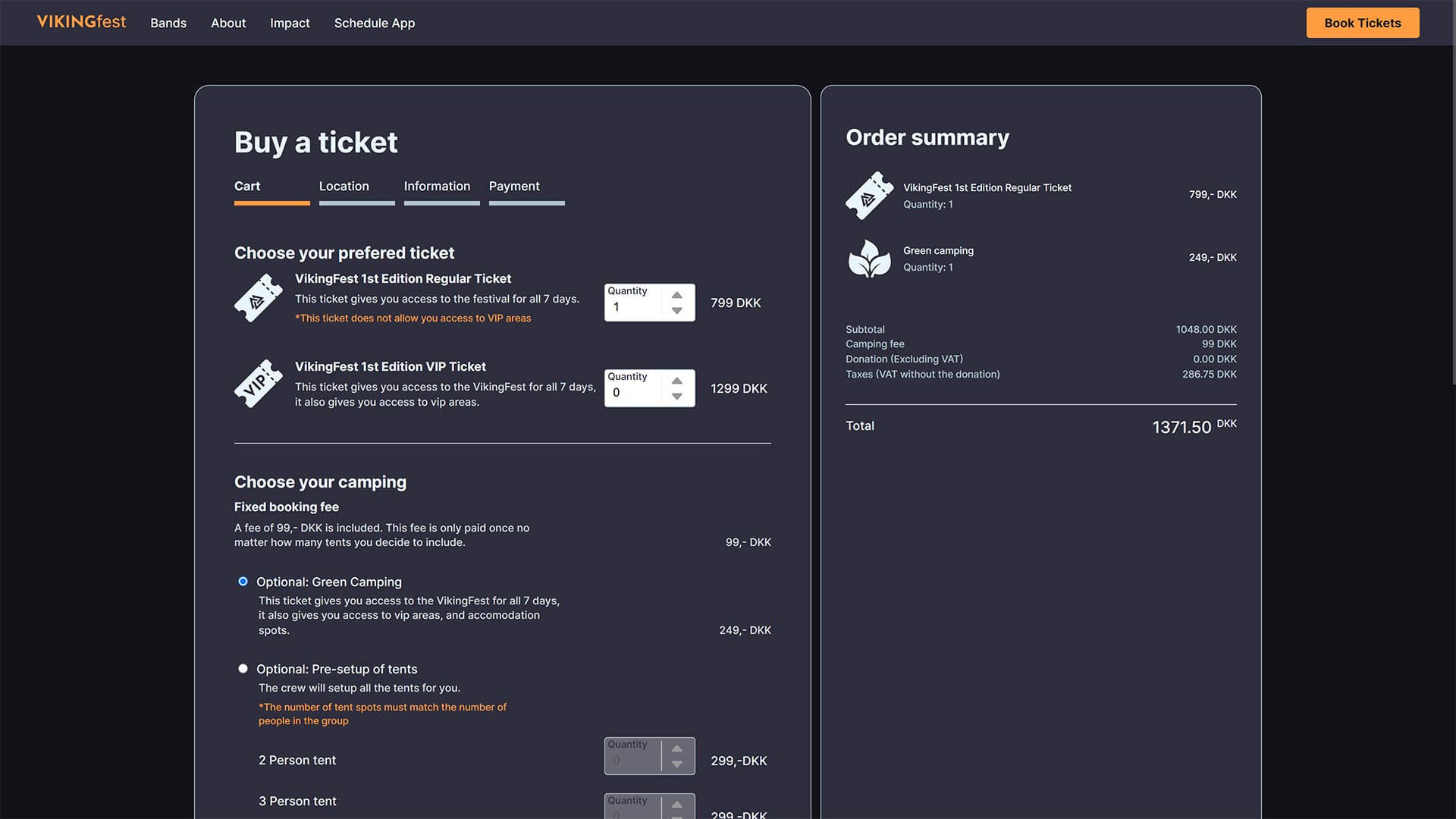Click the Regular Ticket icon in the cart
Screen dimensions: 1456x819
tap(259, 298)
